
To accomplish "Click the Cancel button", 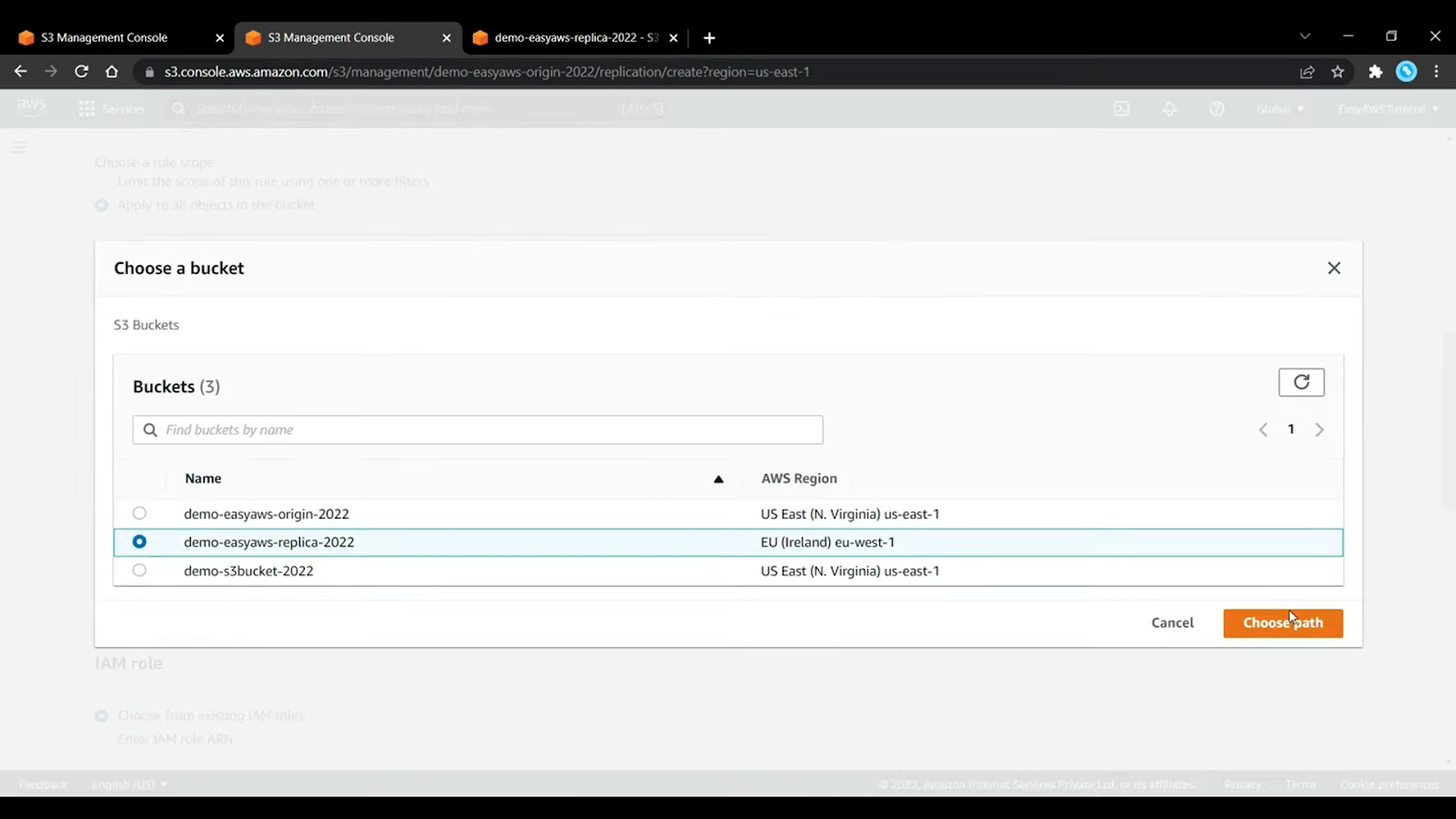I will pyautogui.click(x=1172, y=622).
